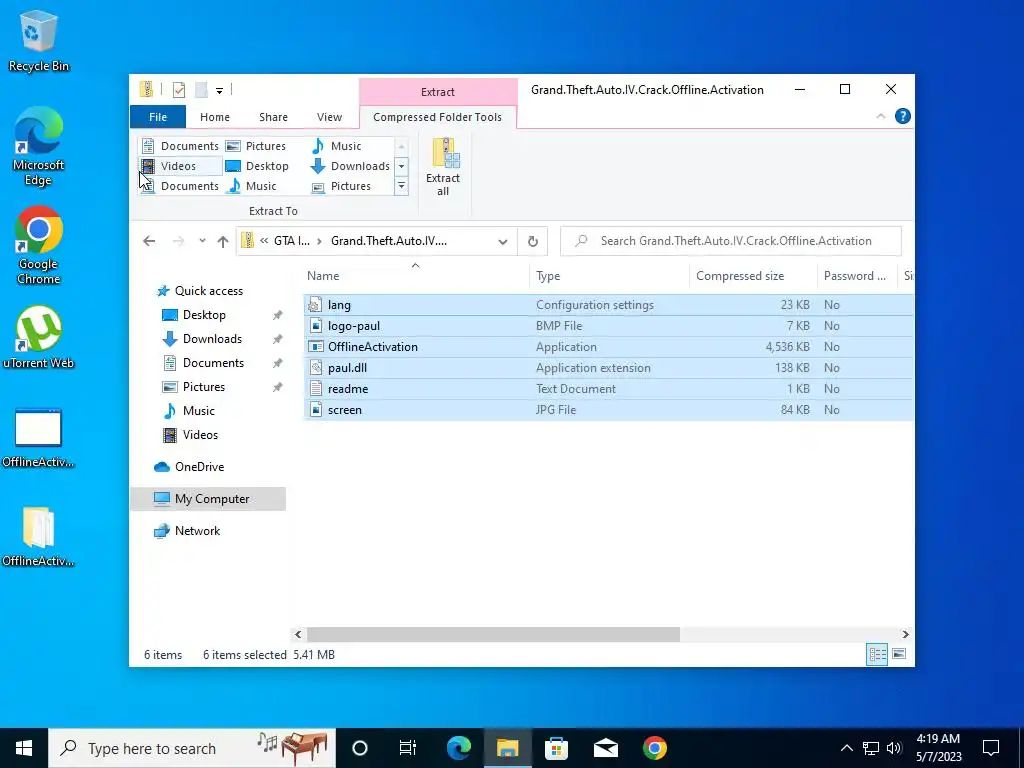Select the OfflineActiv... zip folder desktop icon
The width and height of the screenshot is (1024, 768).
39,537
